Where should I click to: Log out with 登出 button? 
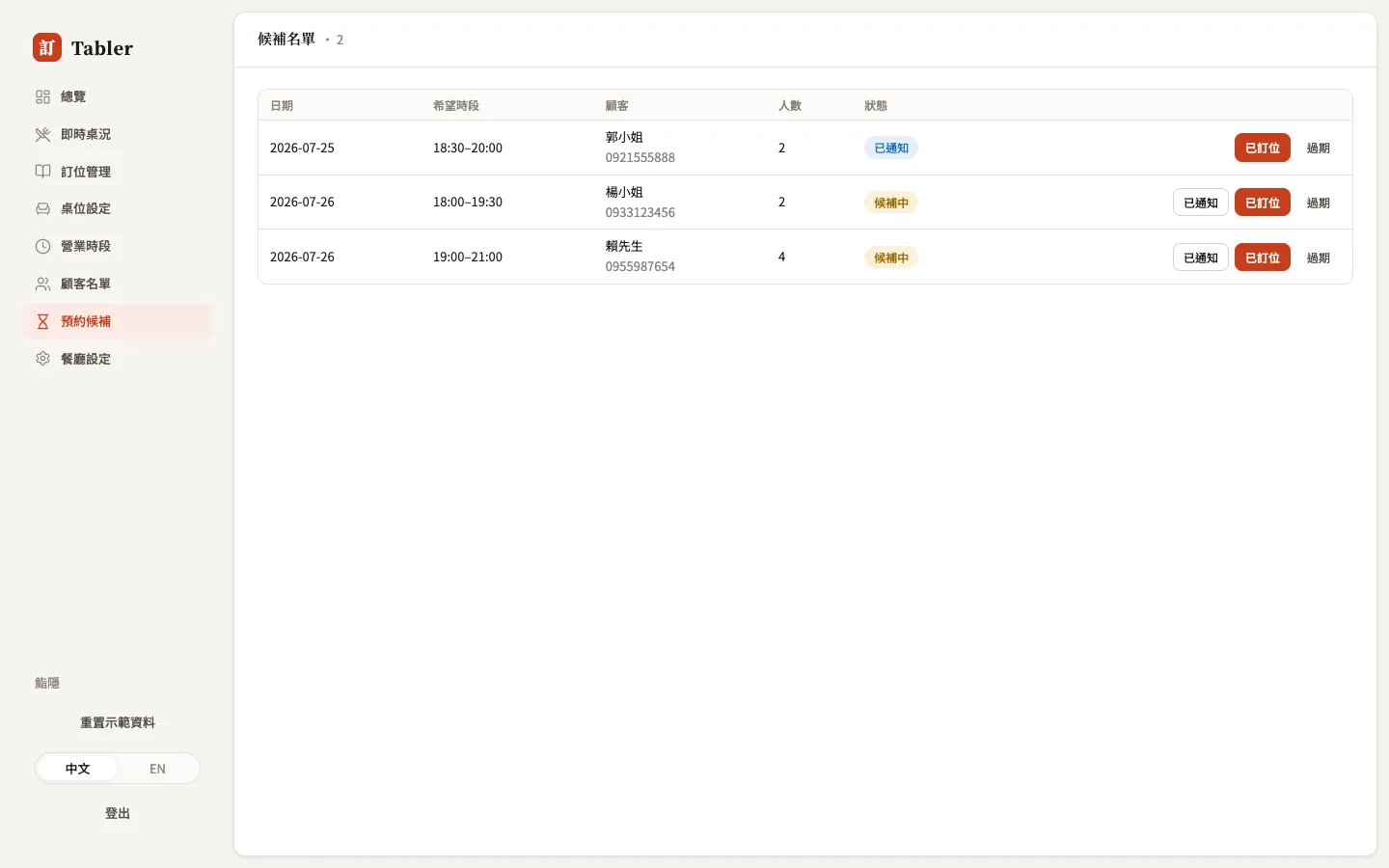(118, 813)
